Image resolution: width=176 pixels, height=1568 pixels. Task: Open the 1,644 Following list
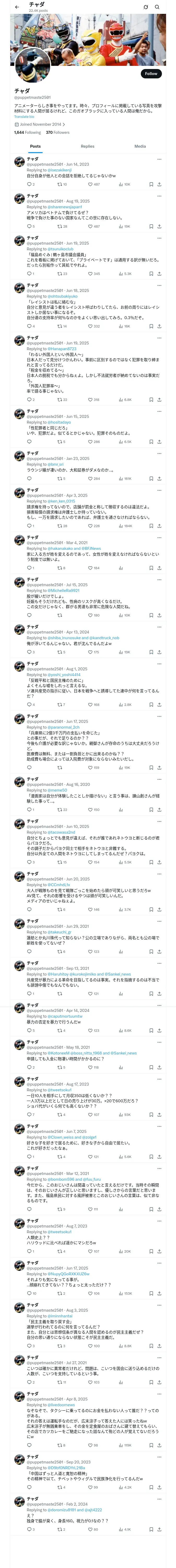point(28,132)
